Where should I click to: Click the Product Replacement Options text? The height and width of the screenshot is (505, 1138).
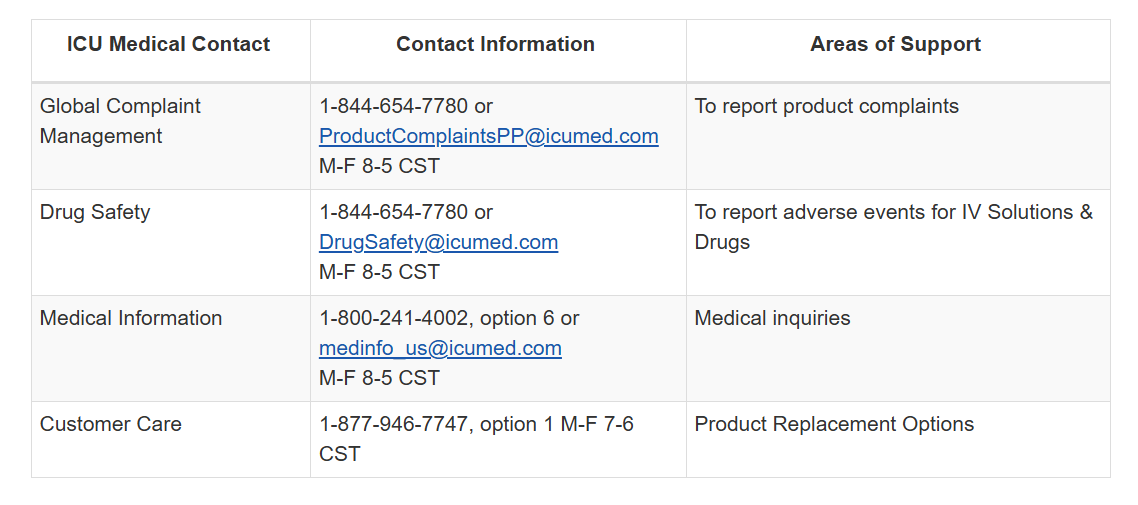[834, 424]
